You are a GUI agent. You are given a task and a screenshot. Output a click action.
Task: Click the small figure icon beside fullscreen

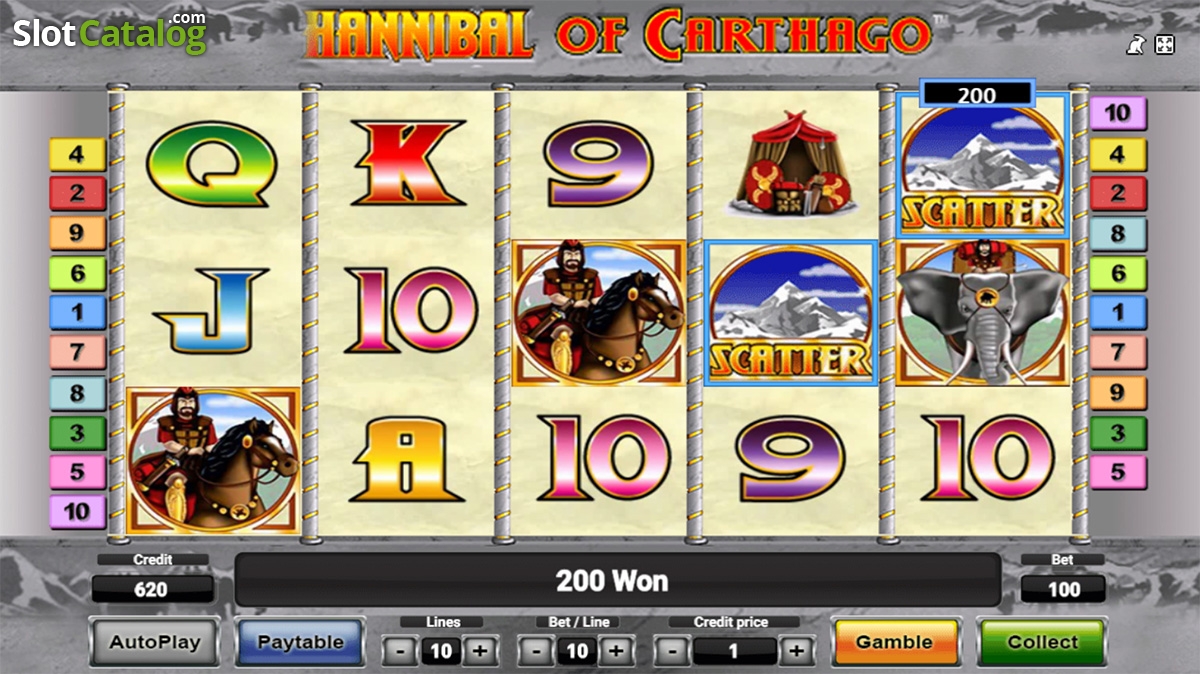click(1135, 44)
